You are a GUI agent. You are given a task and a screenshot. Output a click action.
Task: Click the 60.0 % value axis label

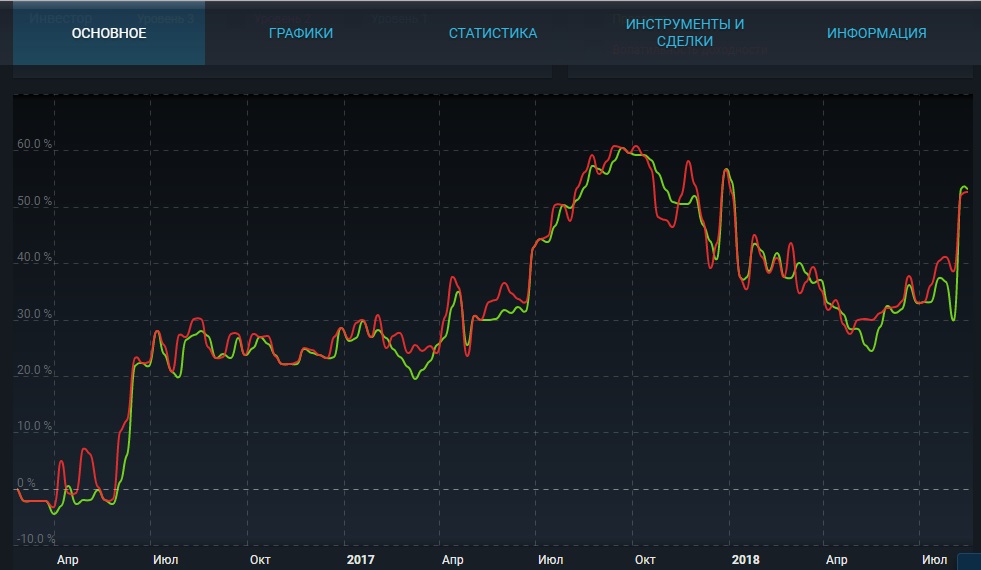(35, 145)
